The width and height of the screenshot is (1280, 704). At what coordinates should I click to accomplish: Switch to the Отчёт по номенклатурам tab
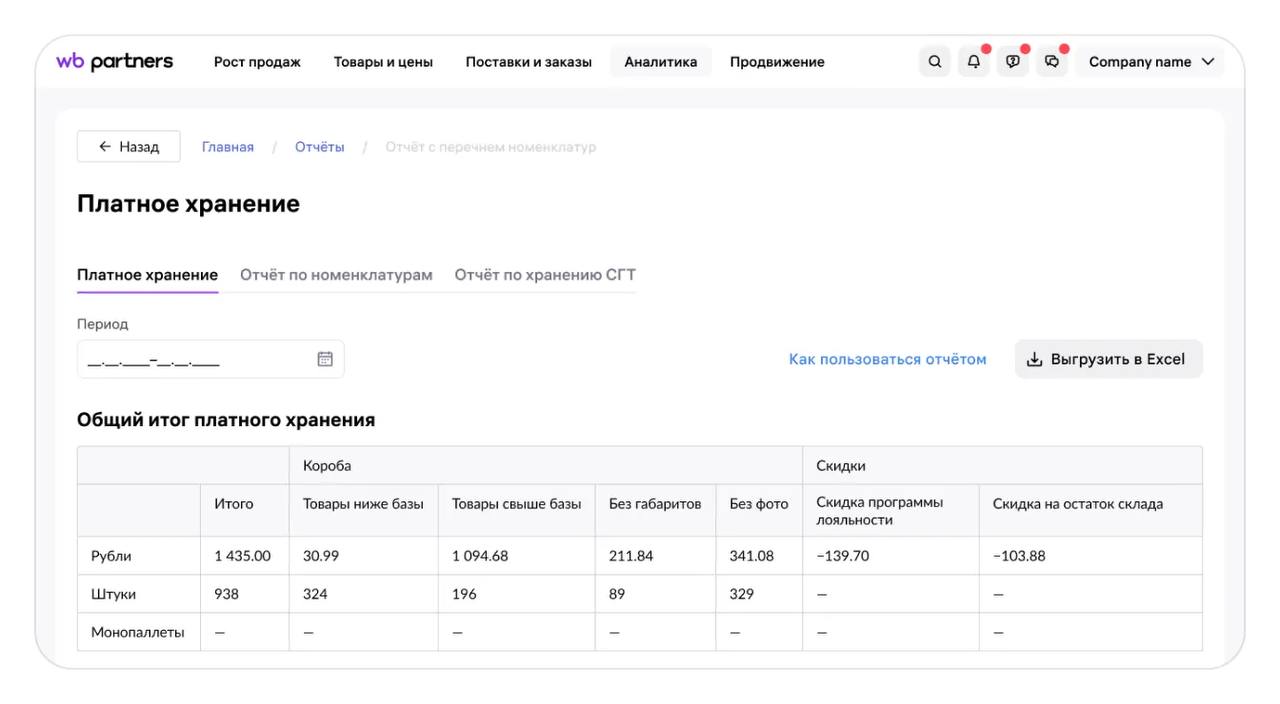336,275
